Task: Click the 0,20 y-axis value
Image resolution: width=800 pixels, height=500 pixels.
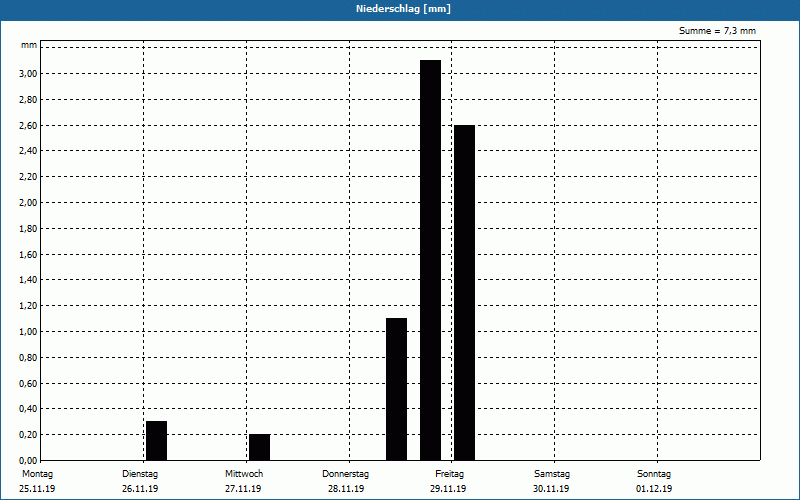Action: (x=28, y=435)
